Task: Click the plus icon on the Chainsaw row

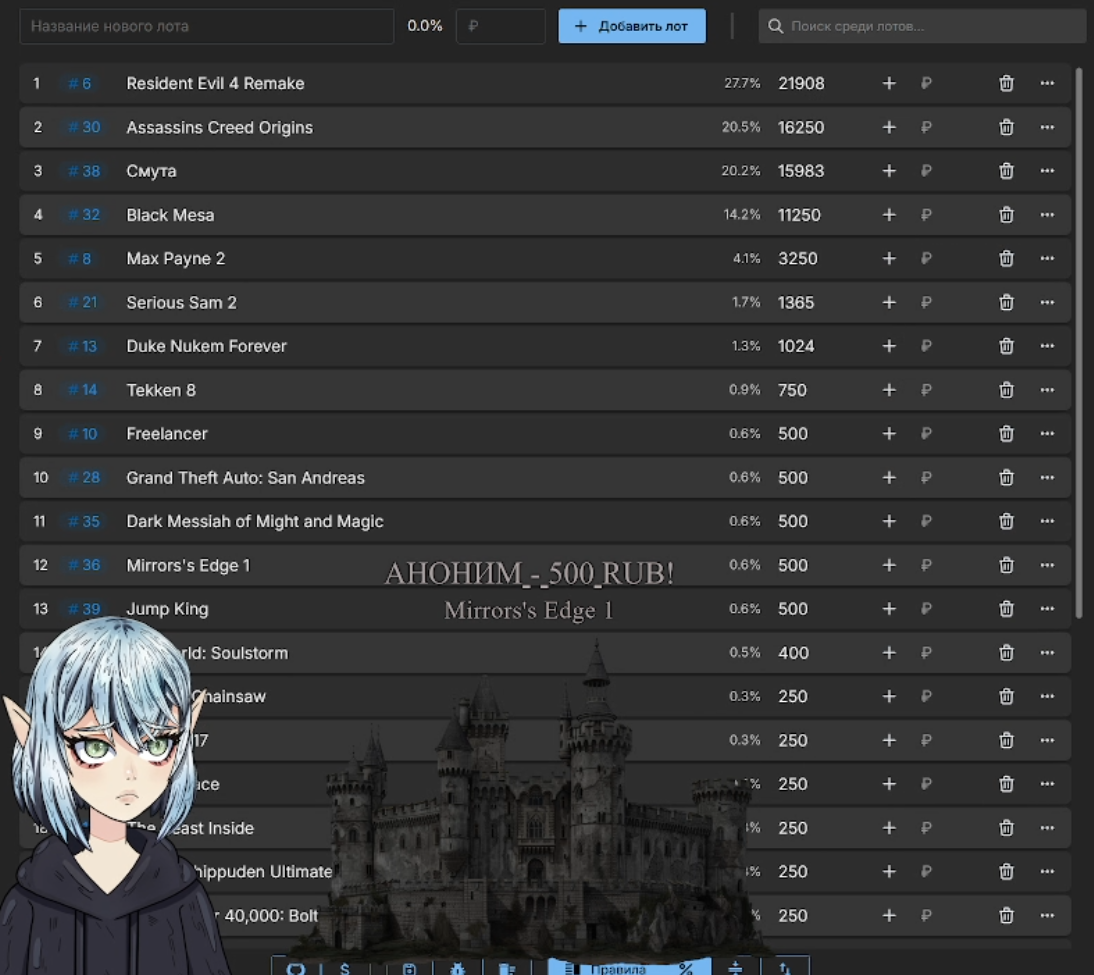Action: coord(889,697)
